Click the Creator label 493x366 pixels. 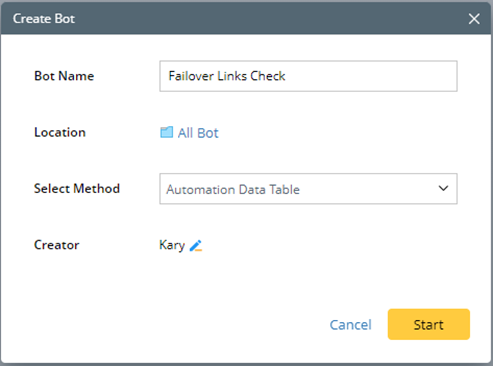(57, 245)
